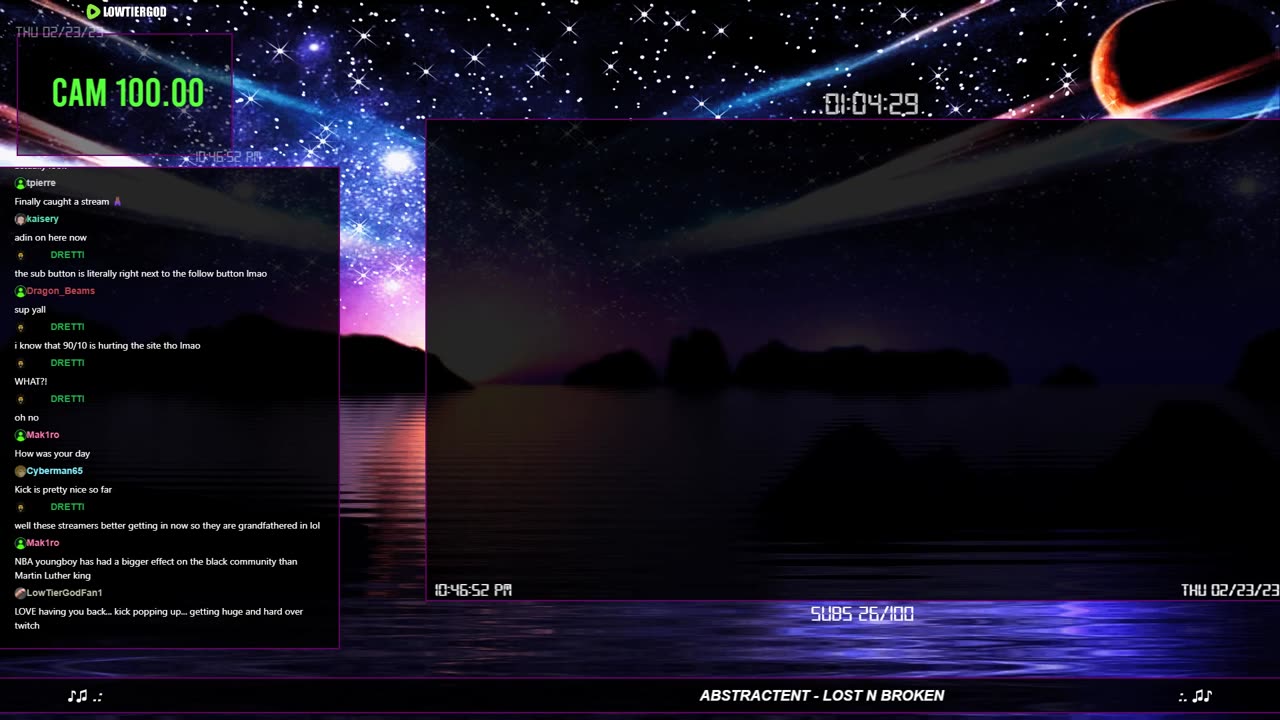Click the NBA youngboy chat message
Screen dimensions: 1280x720
click(156, 568)
